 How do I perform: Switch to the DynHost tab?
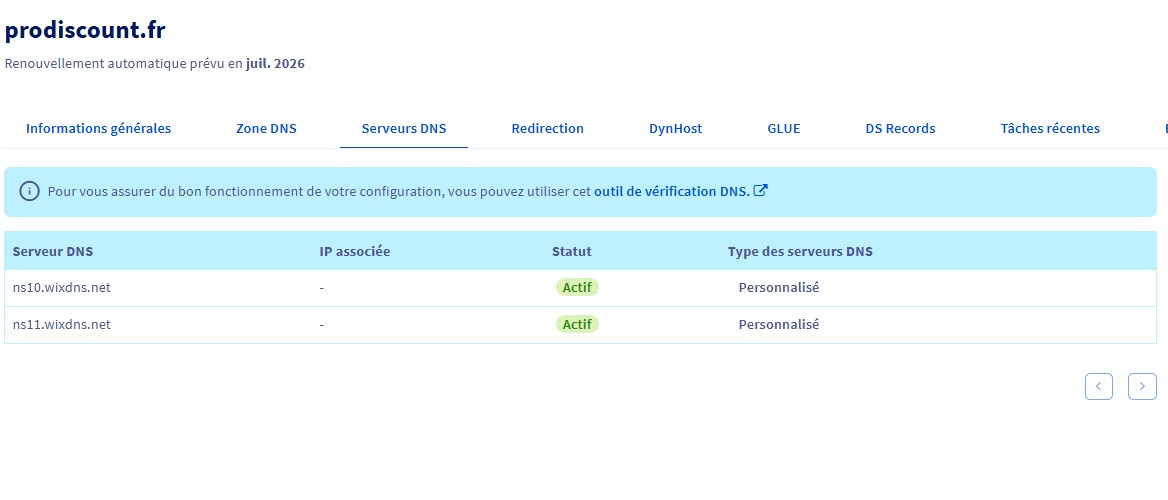pyautogui.click(x=675, y=128)
